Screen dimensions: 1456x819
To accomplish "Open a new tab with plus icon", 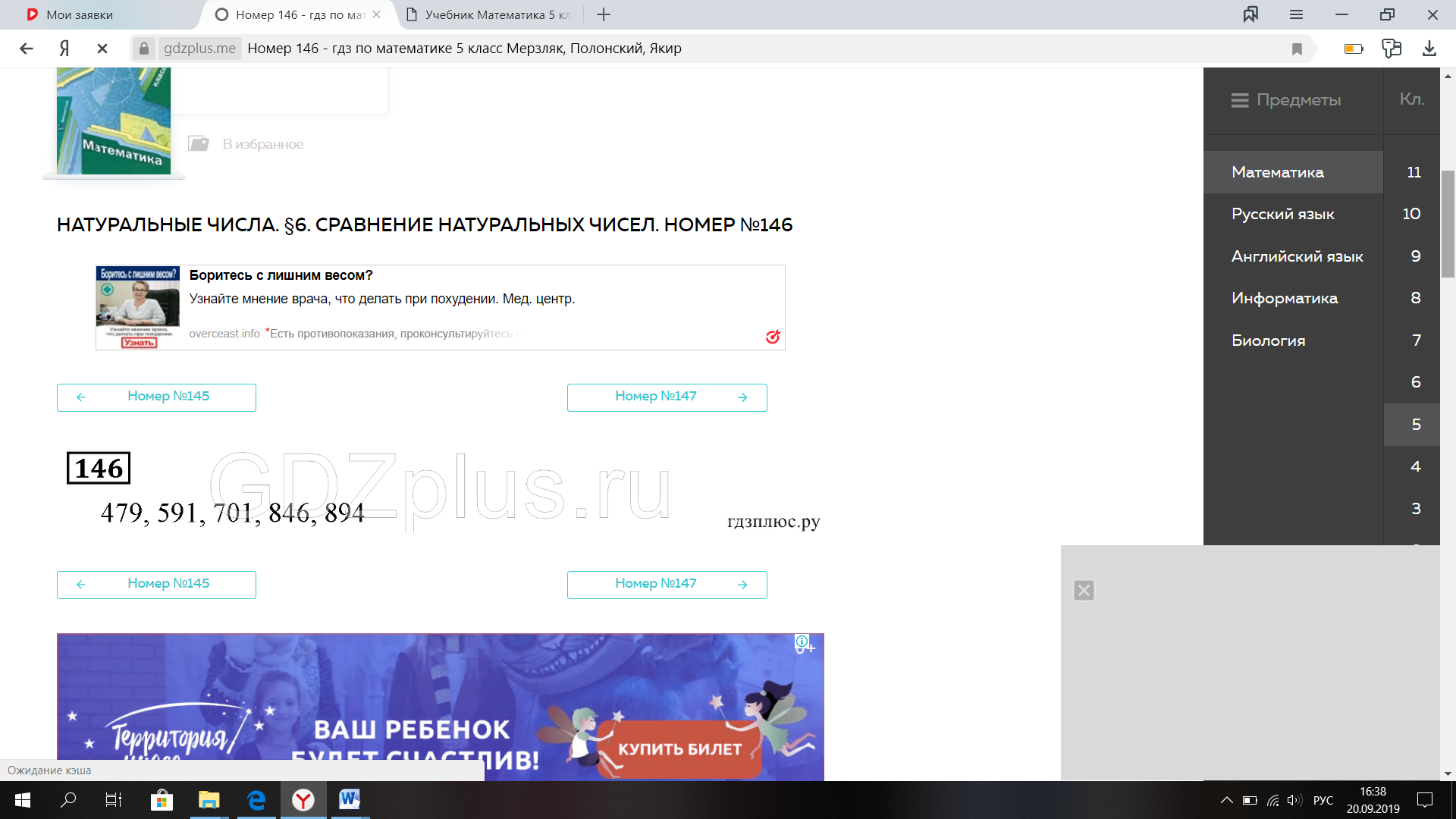I will [x=604, y=14].
